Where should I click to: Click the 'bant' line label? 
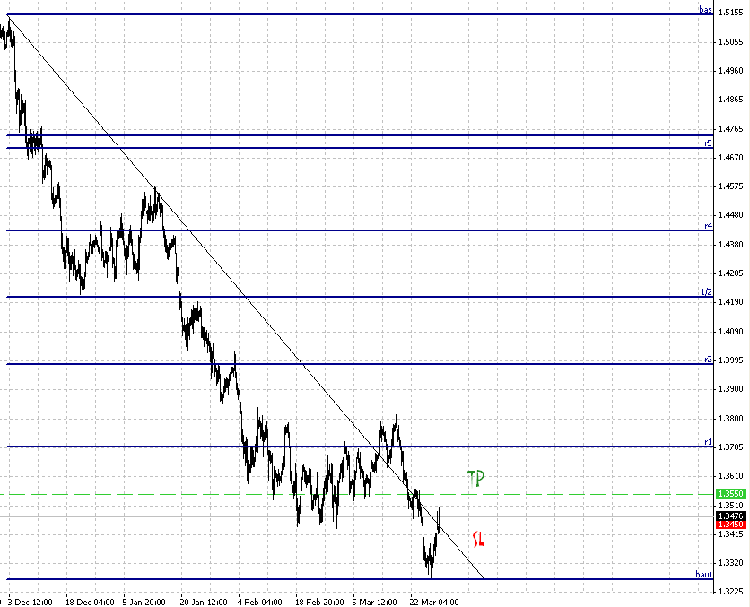(x=704, y=574)
